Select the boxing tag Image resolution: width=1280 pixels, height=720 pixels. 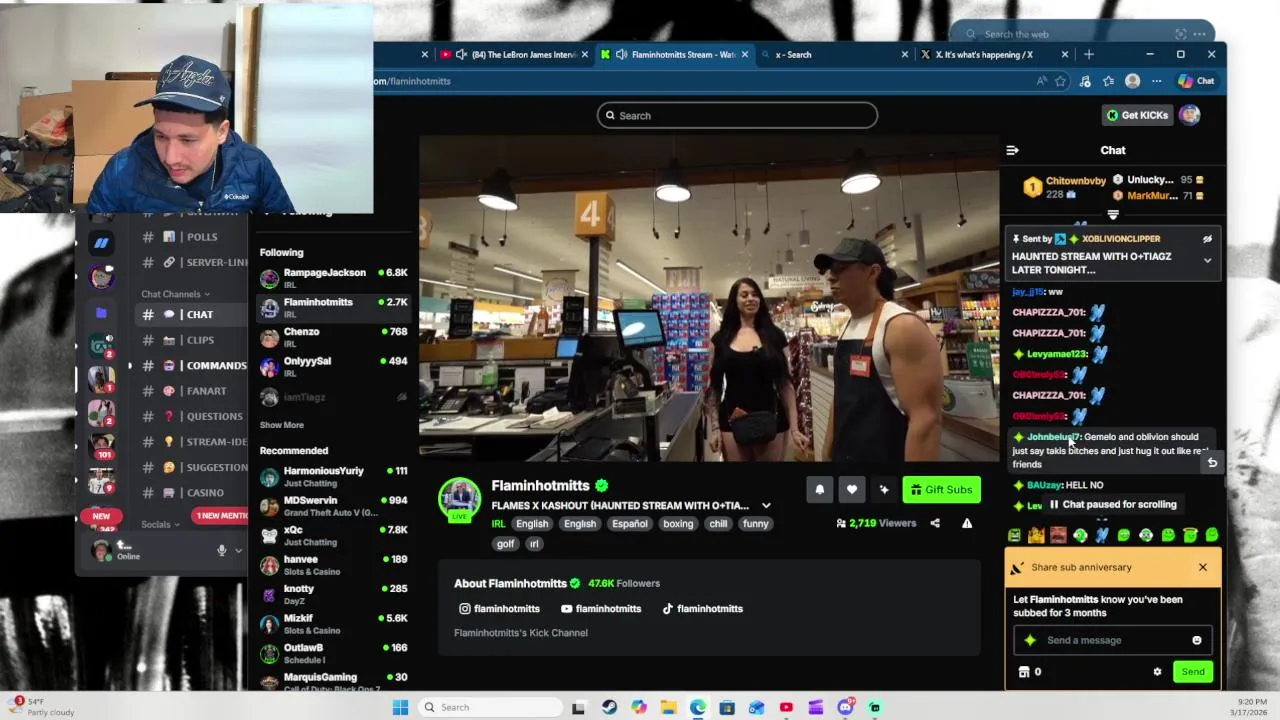point(678,524)
